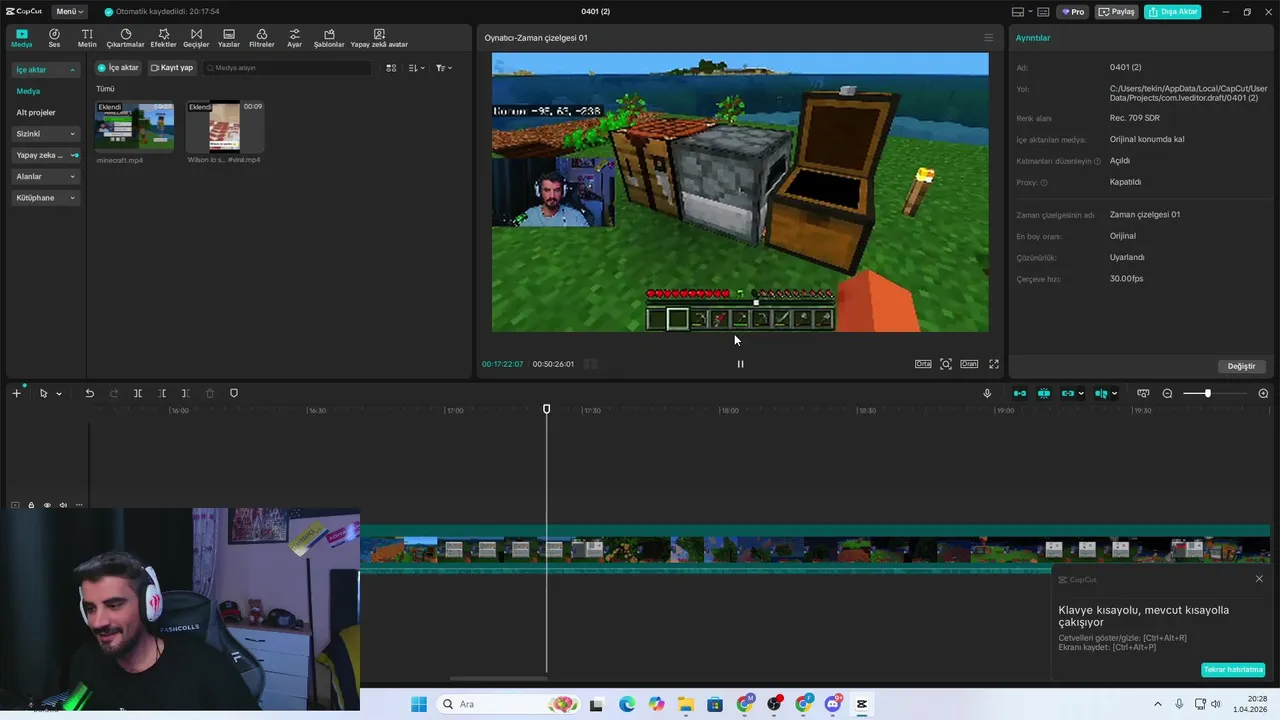Screen dimensions: 1280x720
Task: Click the voiceover microphone icon
Action: [987, 393]
